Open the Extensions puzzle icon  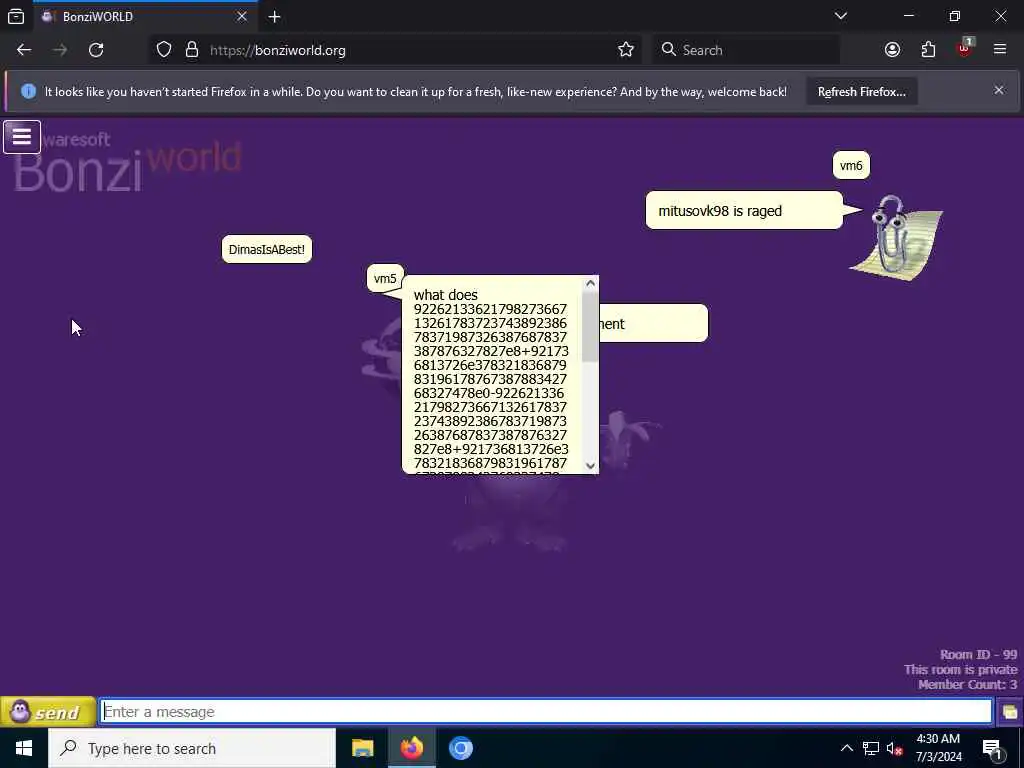928,50
